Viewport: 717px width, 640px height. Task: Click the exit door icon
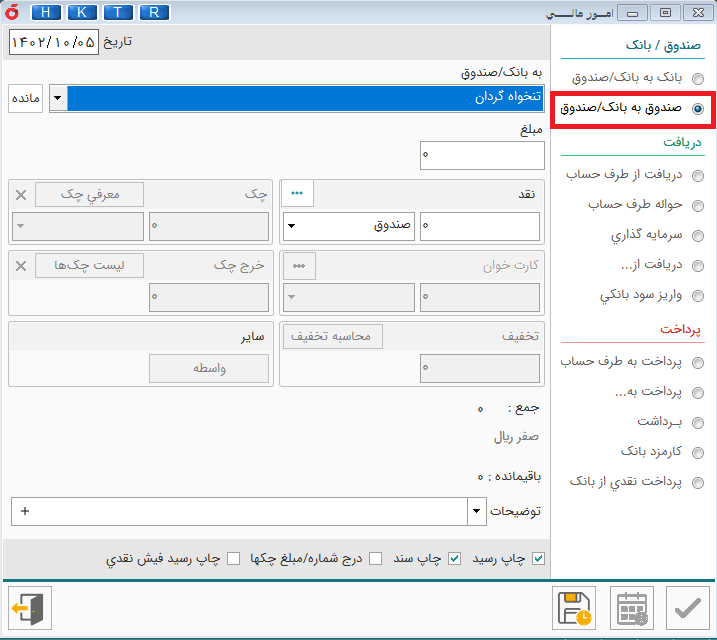coord(29,608)
